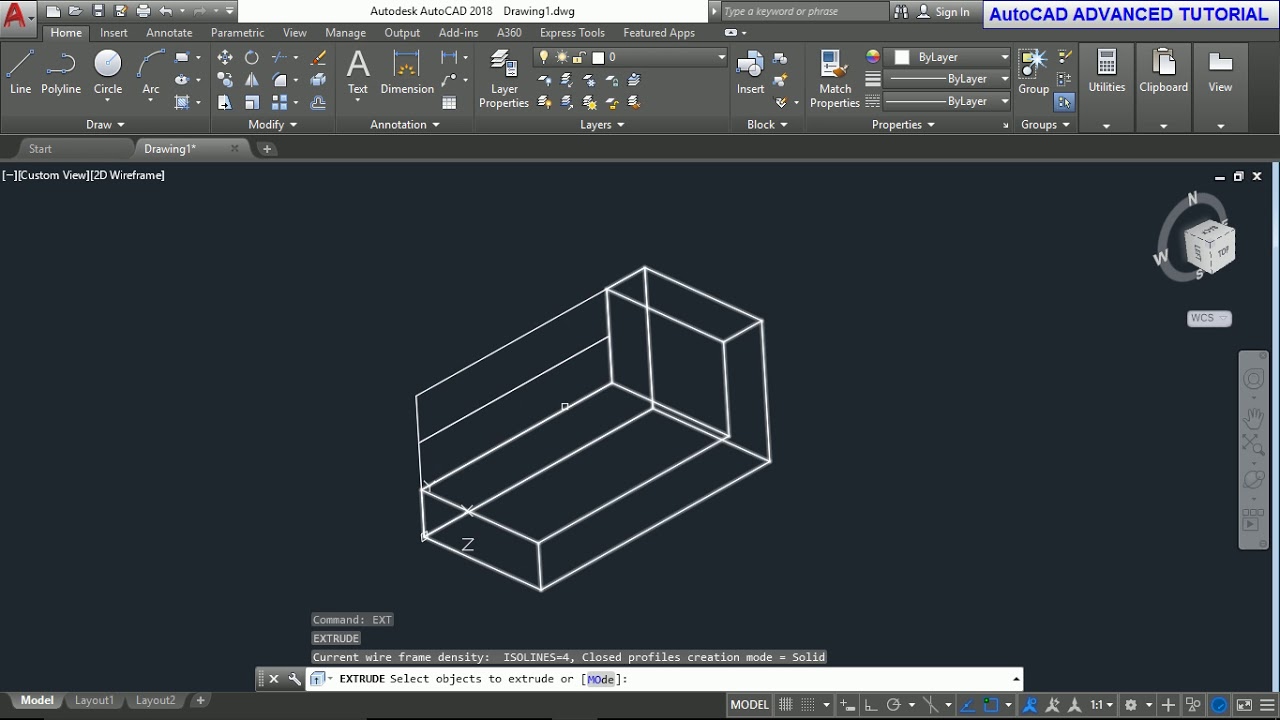The width and height of the screenshot is (1280, 720).
Task: Click the Undo arrow
Action: pos(166,12)
